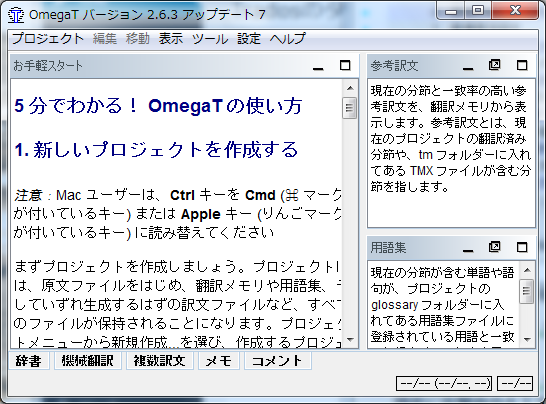Maximize the お手軽スタート pane
Screen dimensions: 546x404
[x=345, y=65]
